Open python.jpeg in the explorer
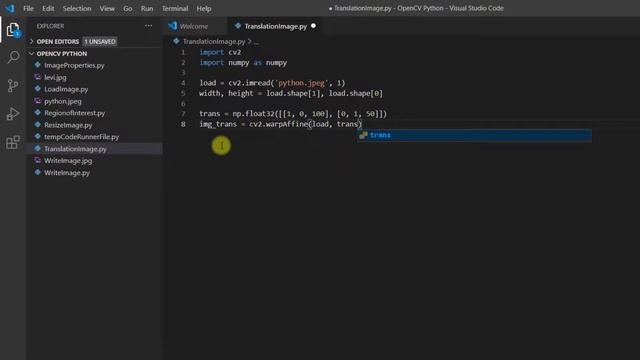The width and height of the screenshot is (640, 360). point(63,101)
